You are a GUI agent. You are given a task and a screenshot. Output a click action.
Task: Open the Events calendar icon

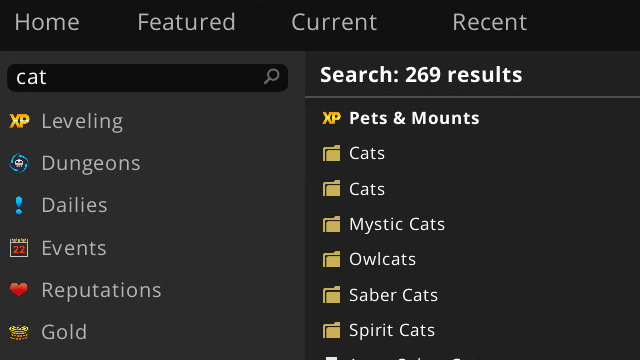(x=19, y=248)
